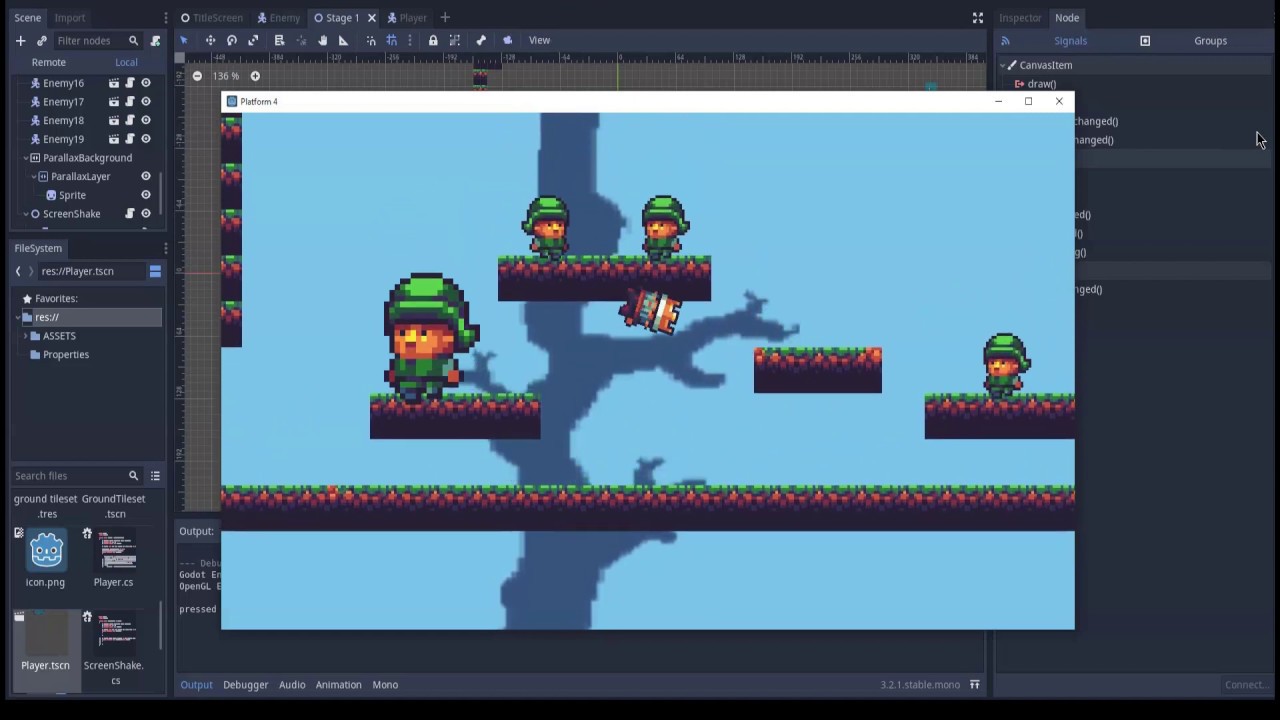Go to previous folder in FileSystem

(x=18, y=271)
